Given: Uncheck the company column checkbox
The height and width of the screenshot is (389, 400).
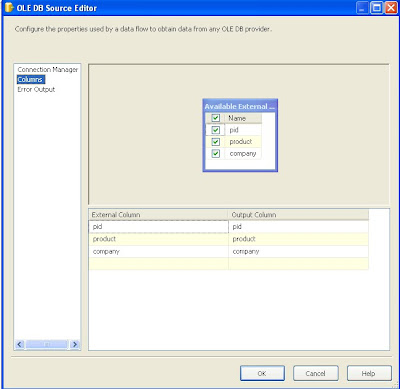Looking at the screenshot, I should pyautogui.click(x=216, y=154).
